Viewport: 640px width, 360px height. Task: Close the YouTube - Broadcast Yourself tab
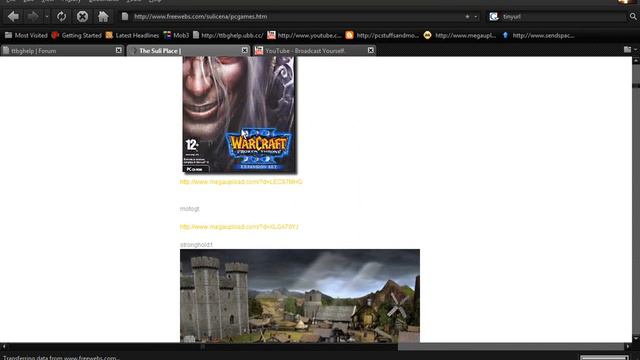(x=371, y=50)
